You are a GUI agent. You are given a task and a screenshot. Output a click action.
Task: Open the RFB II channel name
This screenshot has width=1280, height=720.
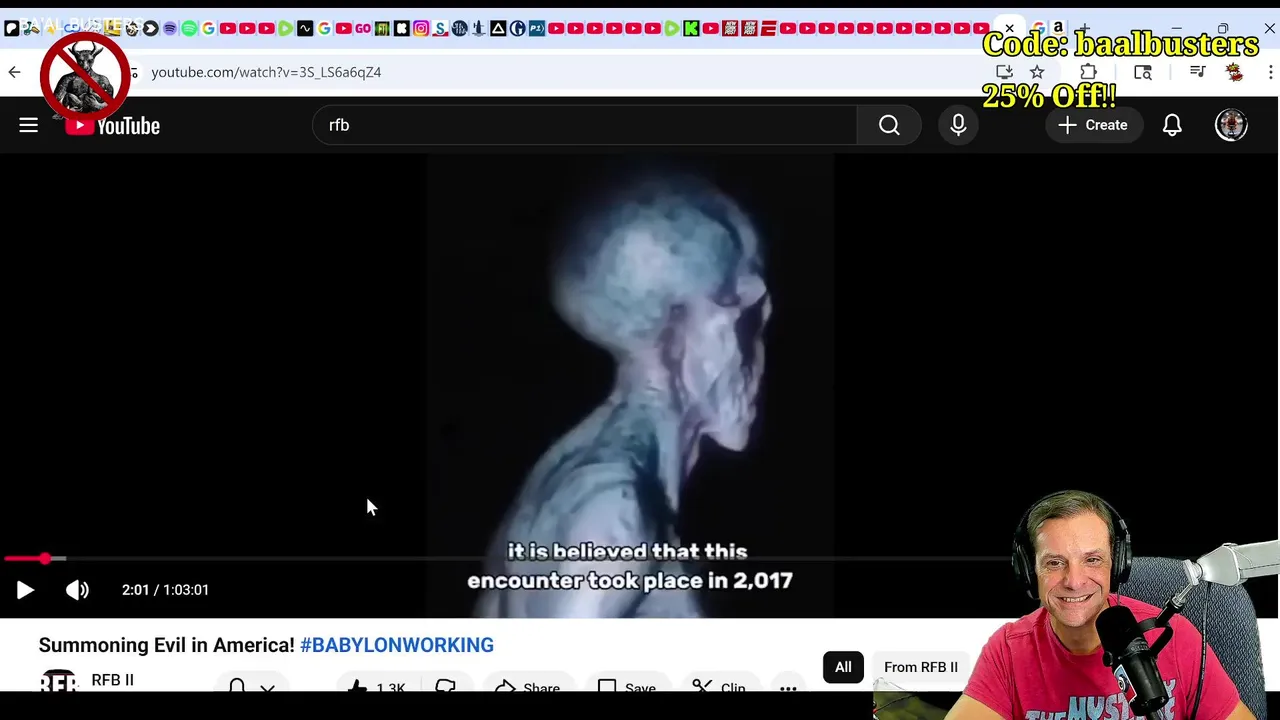112,680
